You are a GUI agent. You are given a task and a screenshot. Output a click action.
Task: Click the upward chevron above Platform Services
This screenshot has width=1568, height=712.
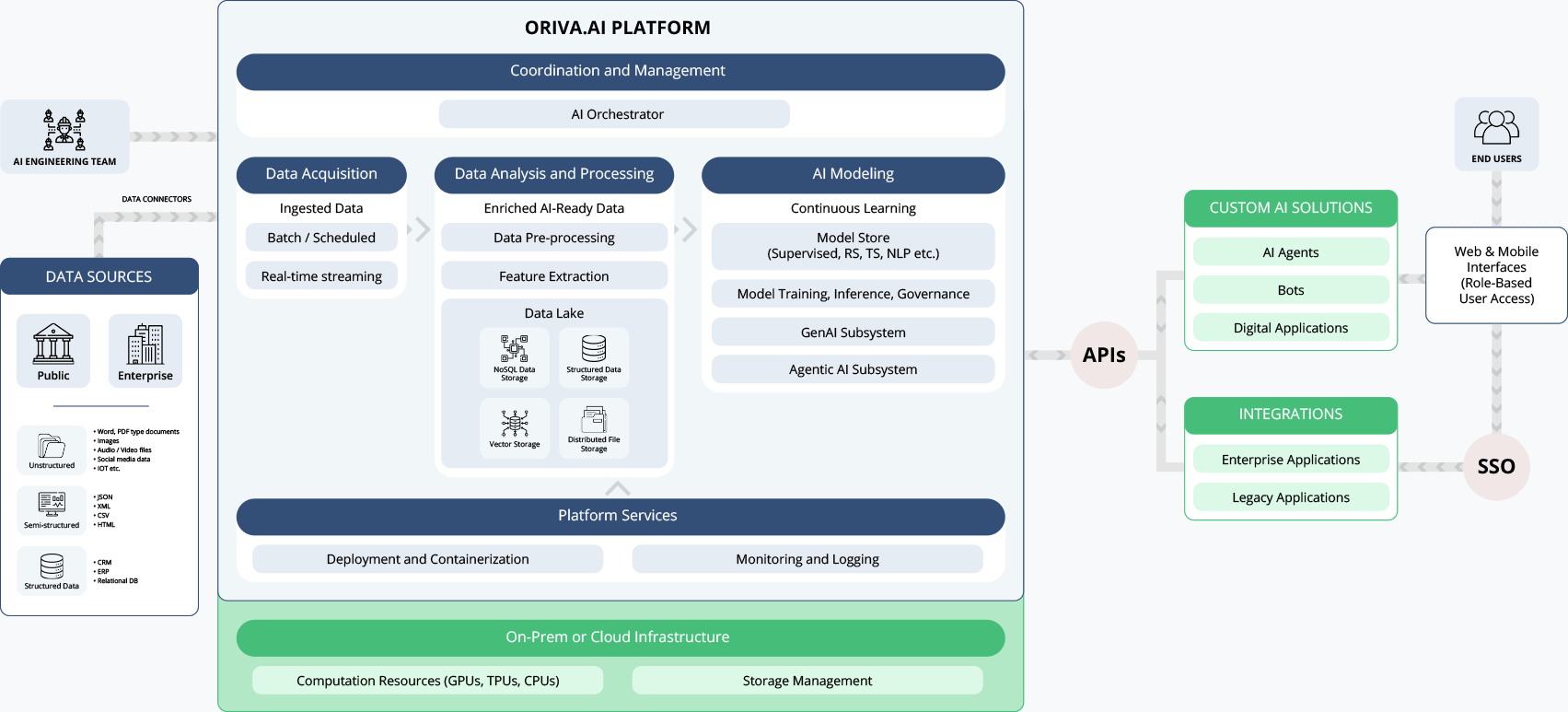click(x=618, y=488)
